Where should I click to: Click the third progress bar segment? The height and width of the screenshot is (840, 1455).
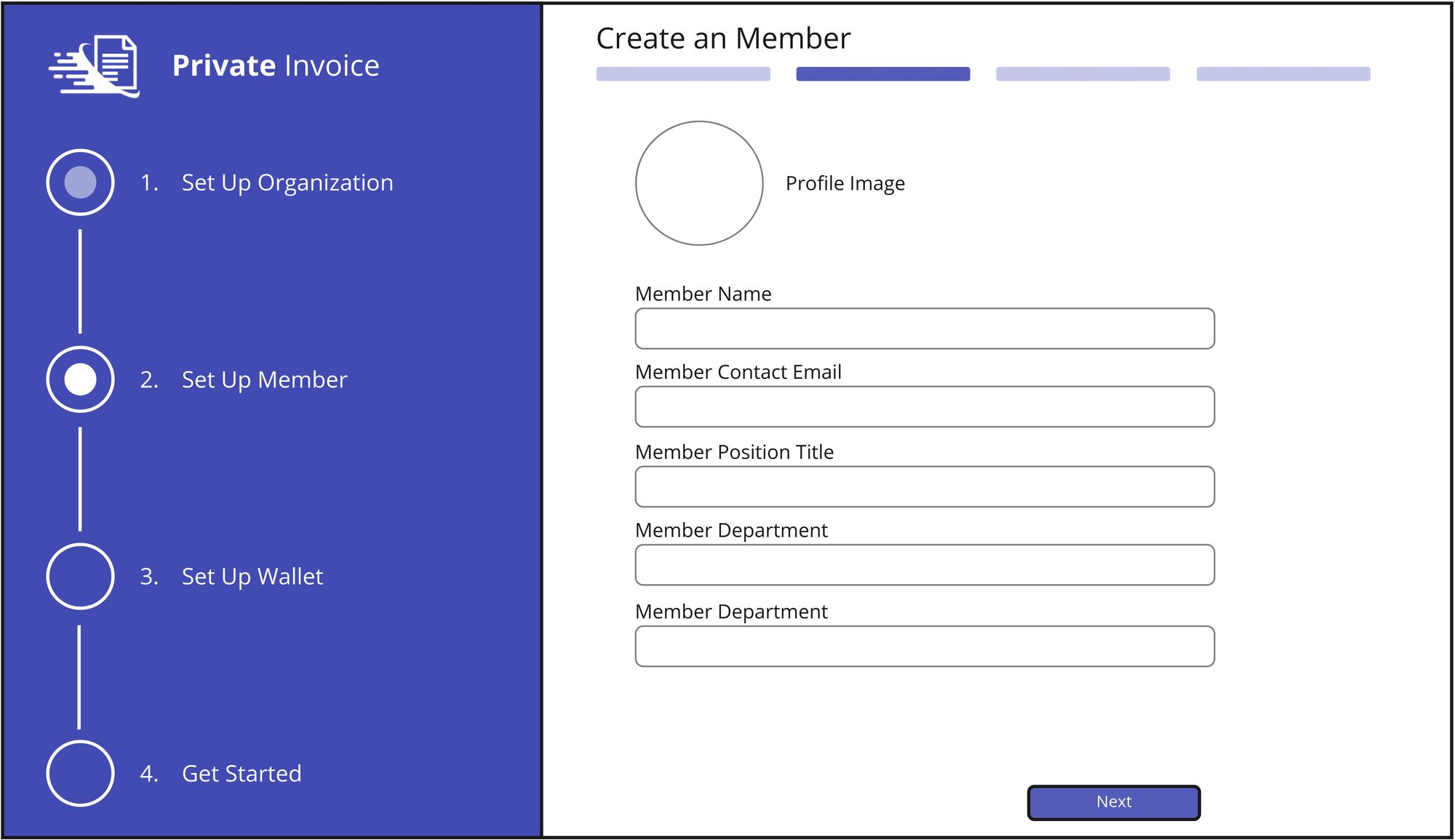1083,74
